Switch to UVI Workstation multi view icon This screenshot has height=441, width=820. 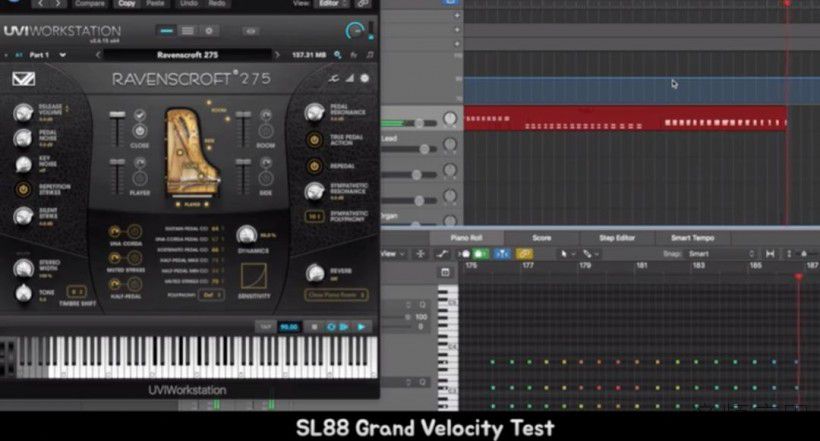coord(187,31)
